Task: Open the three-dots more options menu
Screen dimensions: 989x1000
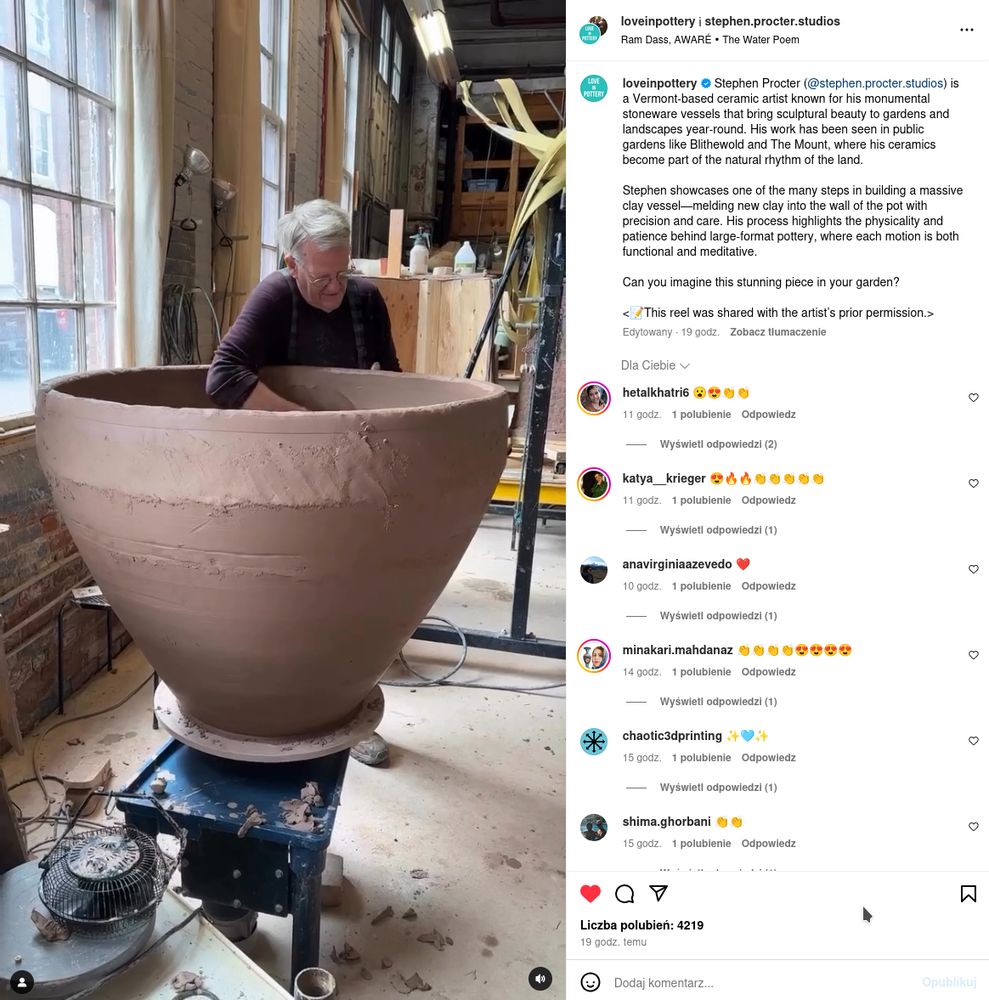Action: tap(966, 30)
